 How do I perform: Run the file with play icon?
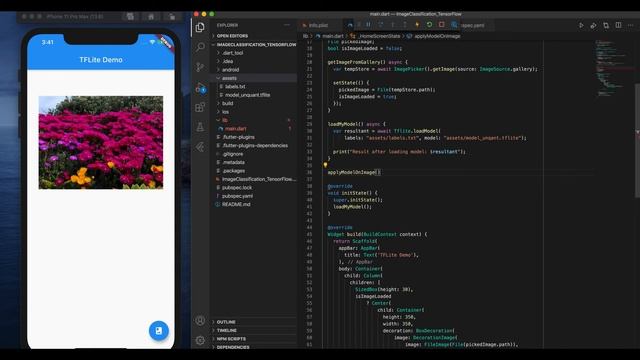581,25
